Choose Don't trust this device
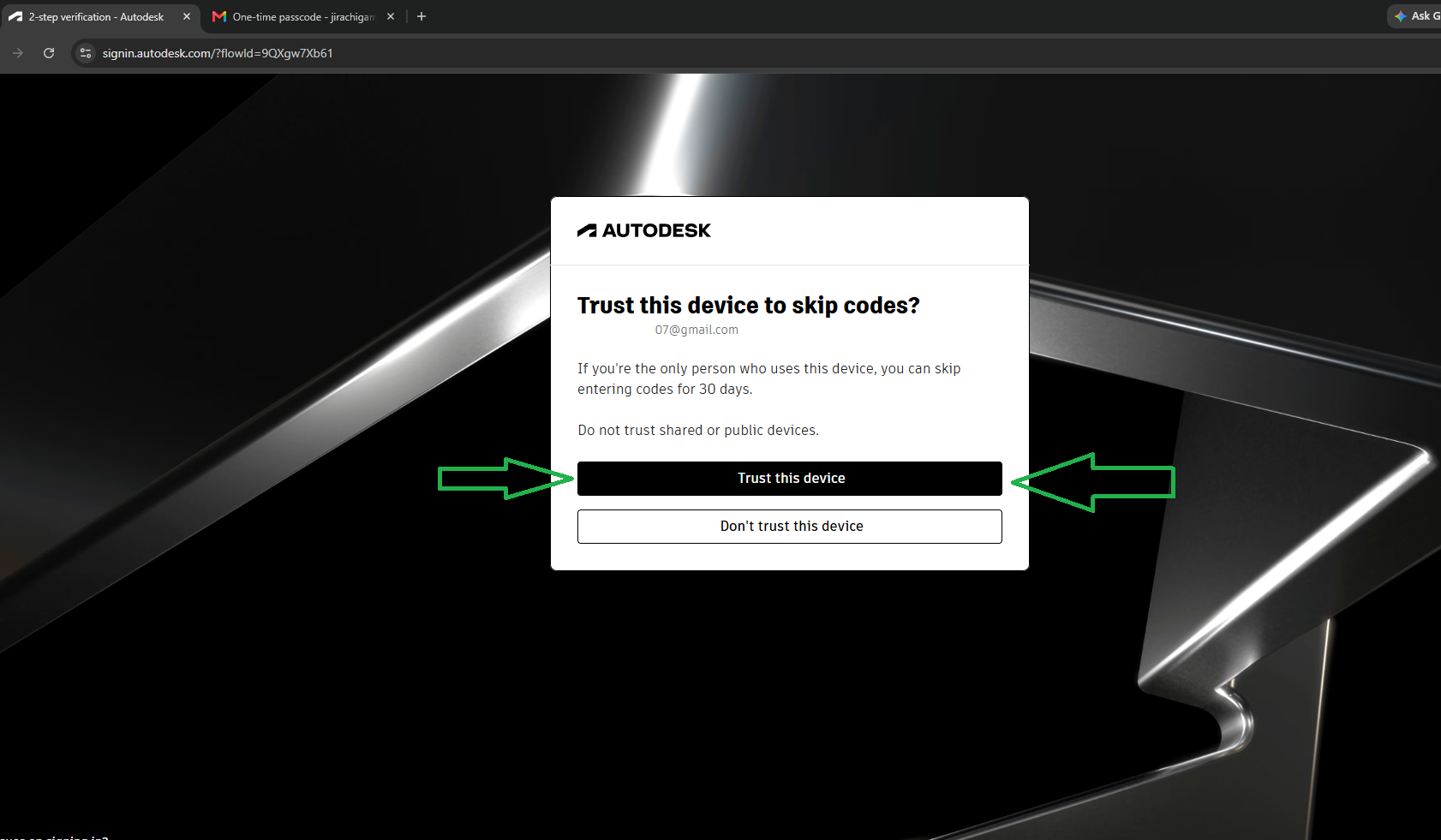The image size is (1441, 840). coord(789,527)
